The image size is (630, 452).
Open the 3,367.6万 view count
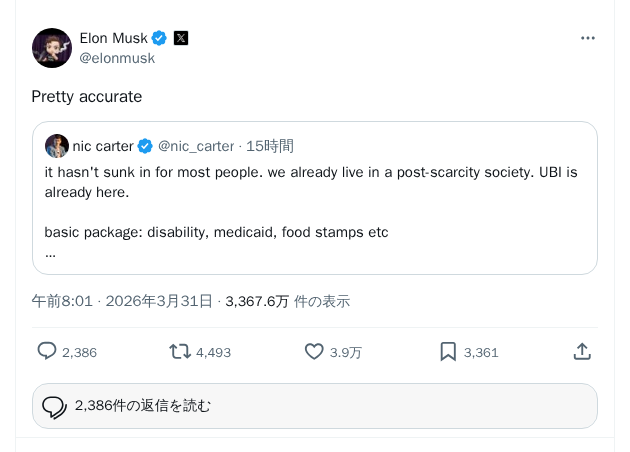tap(257, 301)
